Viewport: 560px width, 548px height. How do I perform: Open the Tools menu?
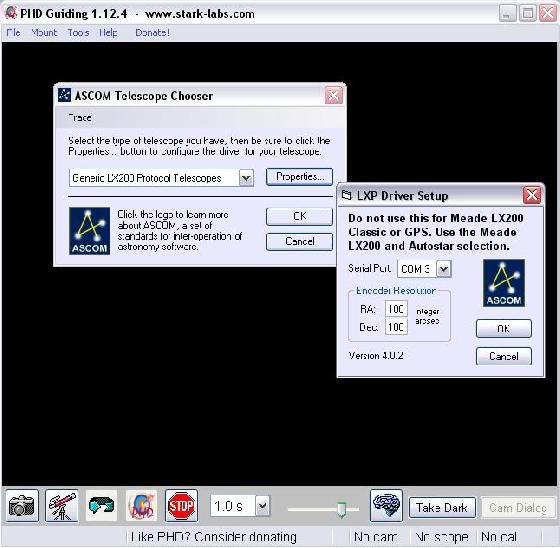78,33
